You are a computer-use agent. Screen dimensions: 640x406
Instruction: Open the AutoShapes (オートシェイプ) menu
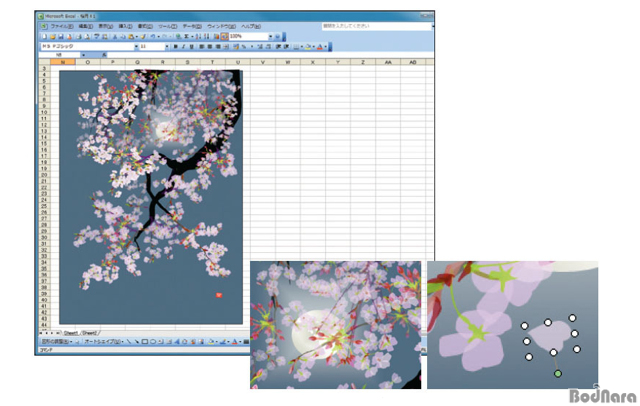tap(104, 342)
